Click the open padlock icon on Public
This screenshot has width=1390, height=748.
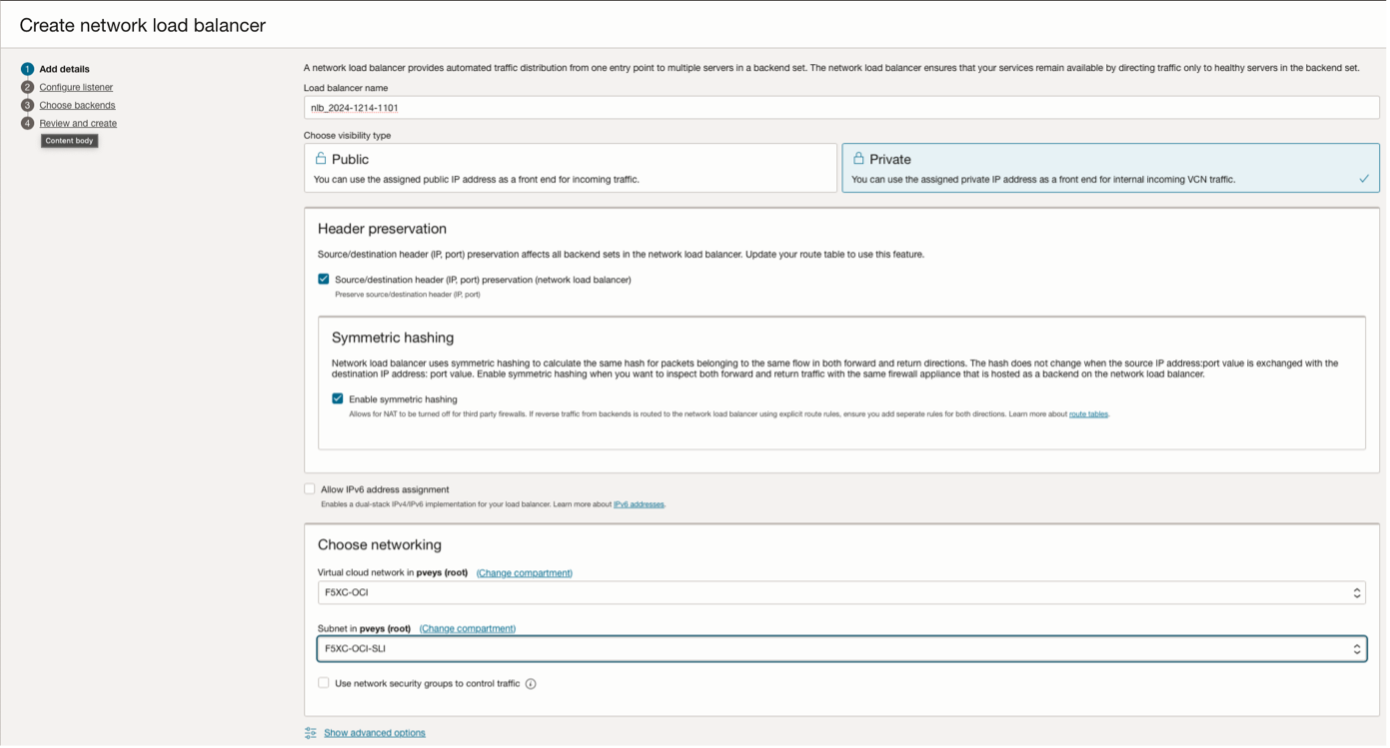[321, 159]
